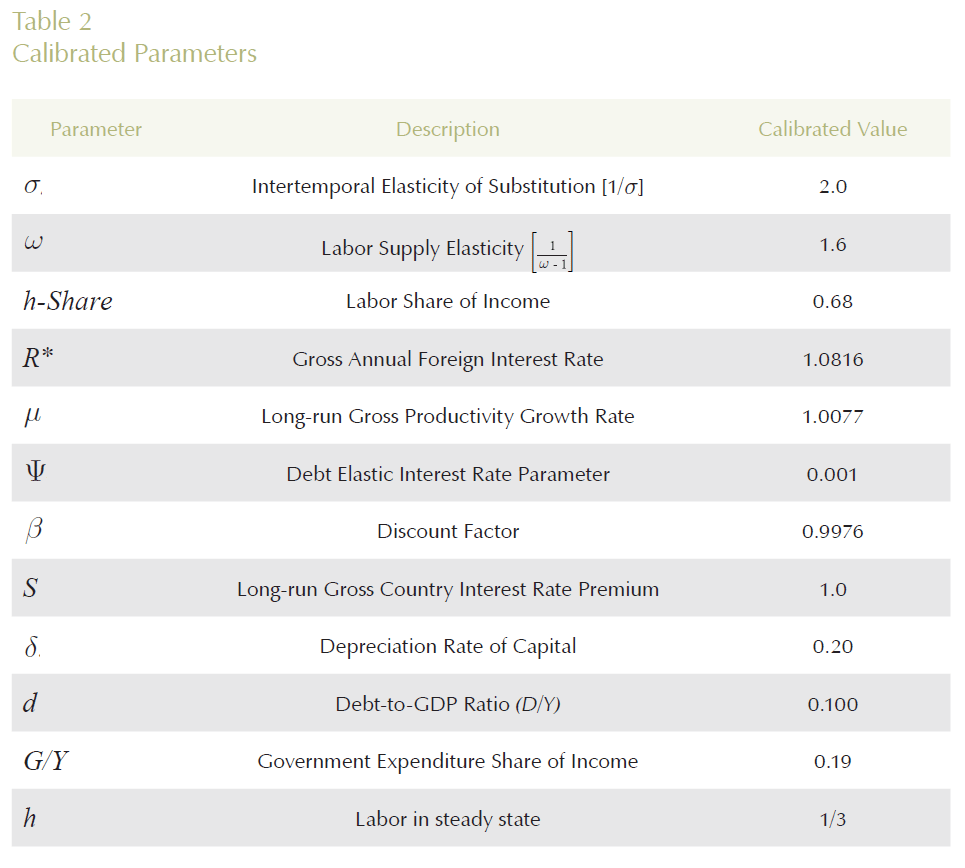Click "Labor Share of Income" description
This screenshot has height=868, width=965.
click(x=447, y=301)
